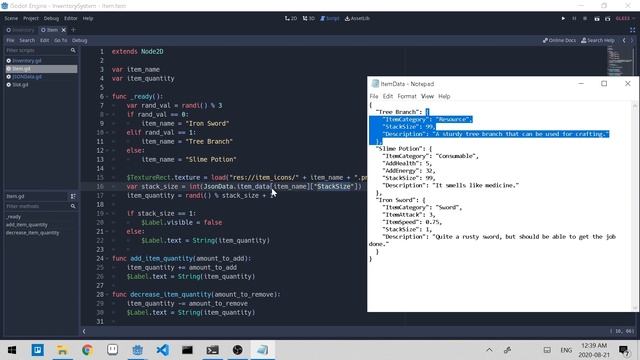
Task: Toggle distraction-free mode icon
Action: pos(632,30)
